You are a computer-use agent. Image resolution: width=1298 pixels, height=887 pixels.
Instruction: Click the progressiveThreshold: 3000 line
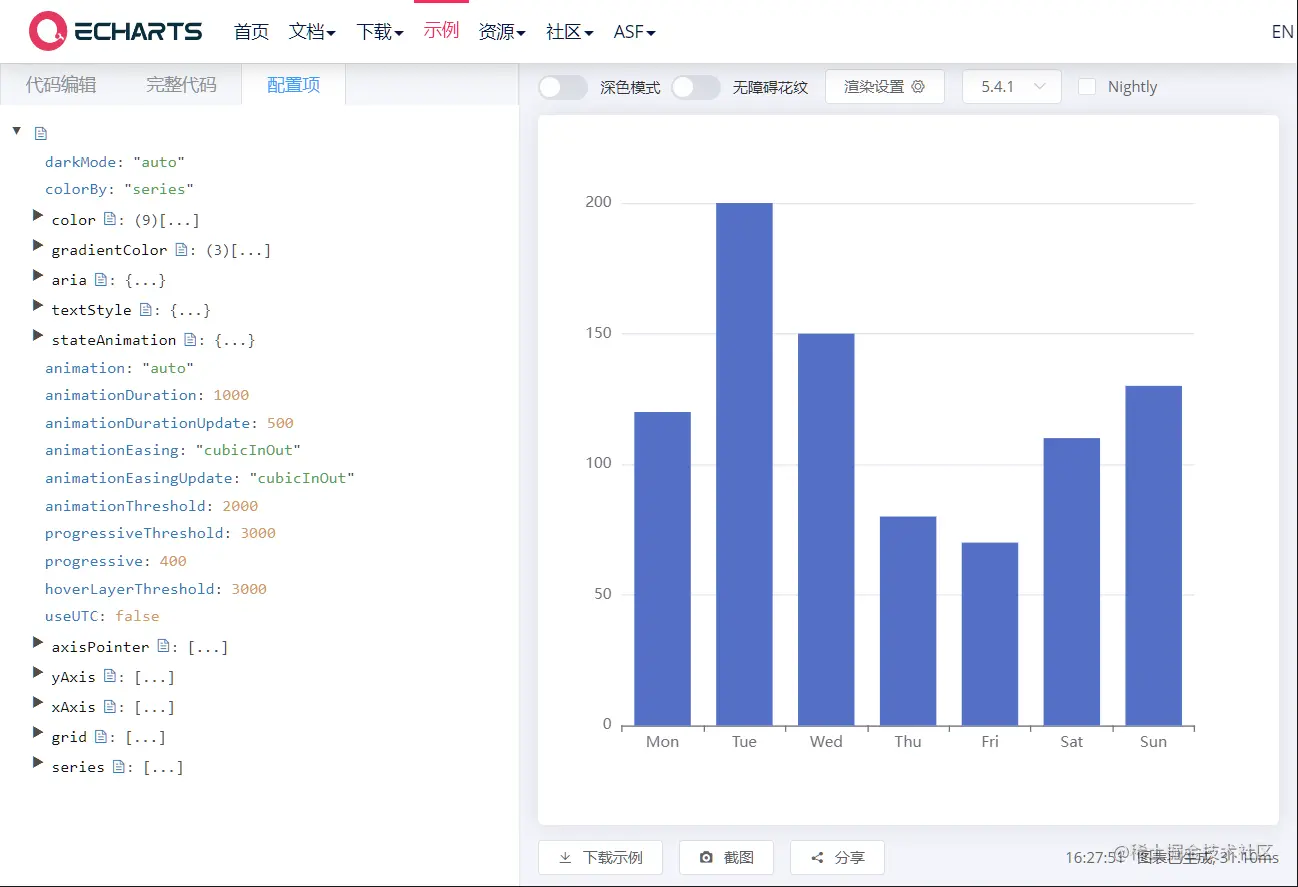[160, 533]
